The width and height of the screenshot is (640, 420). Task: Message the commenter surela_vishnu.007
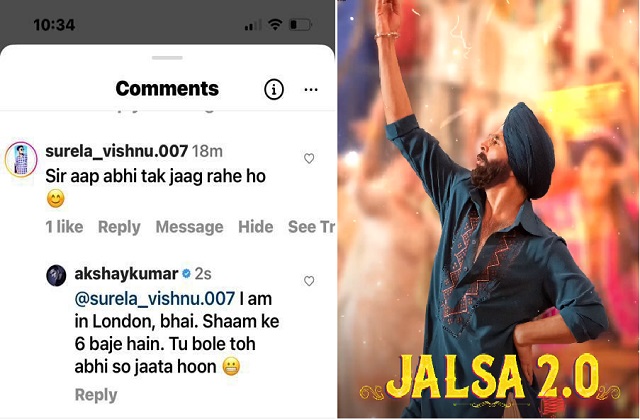tap(189, 227)
